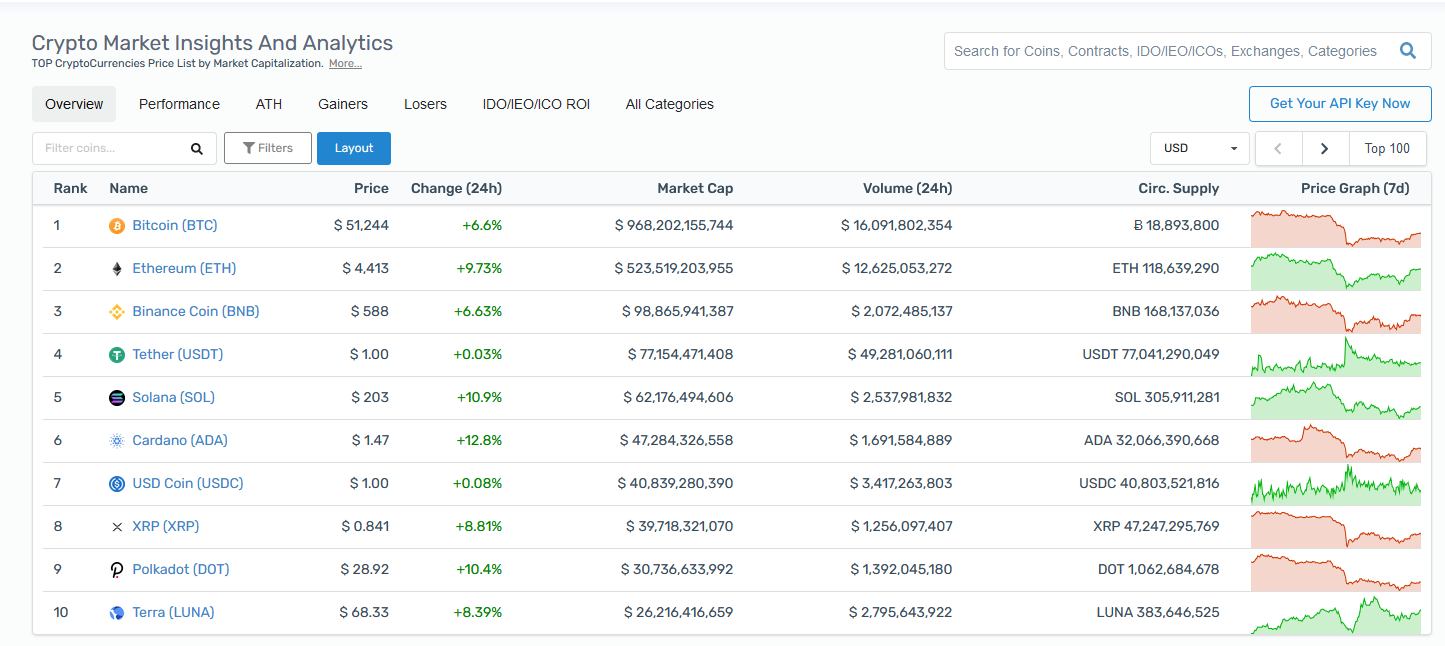The image size is (1445, 646).
Task: Sort by the Circ. Supply column header
Action: tap(1179, 189)
